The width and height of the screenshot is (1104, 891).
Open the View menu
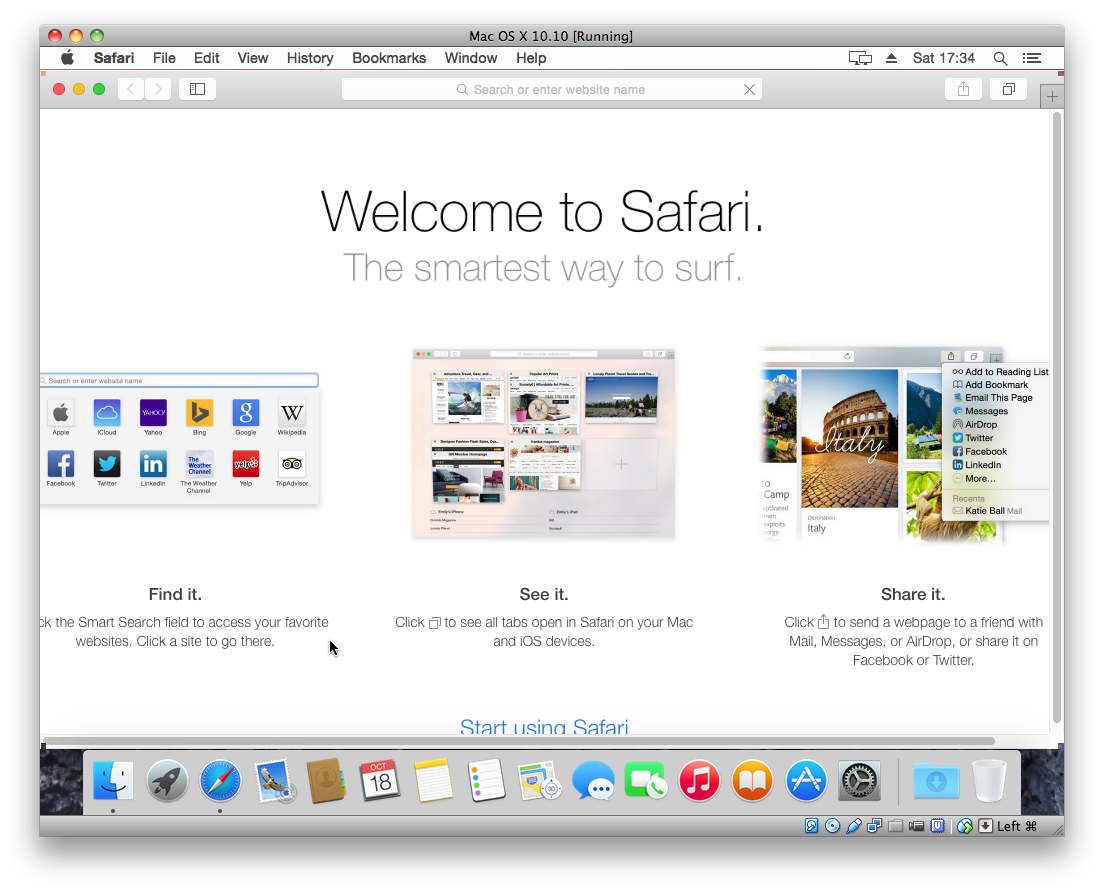(253, 58)
